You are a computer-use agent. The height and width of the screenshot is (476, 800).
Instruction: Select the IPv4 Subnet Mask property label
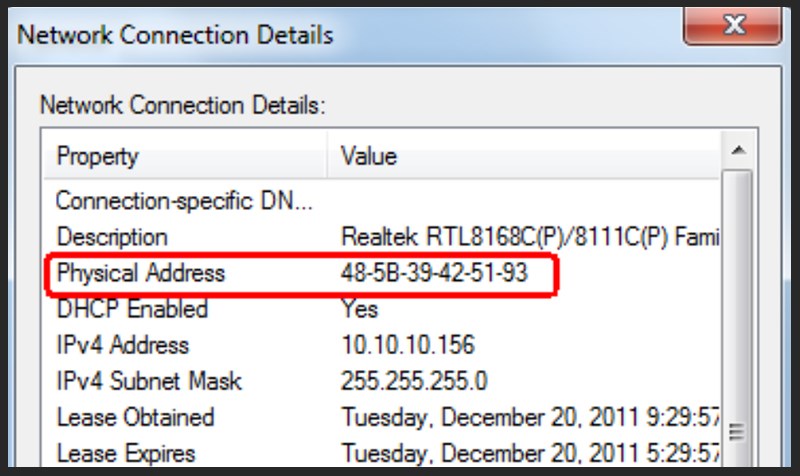(149, 381)
